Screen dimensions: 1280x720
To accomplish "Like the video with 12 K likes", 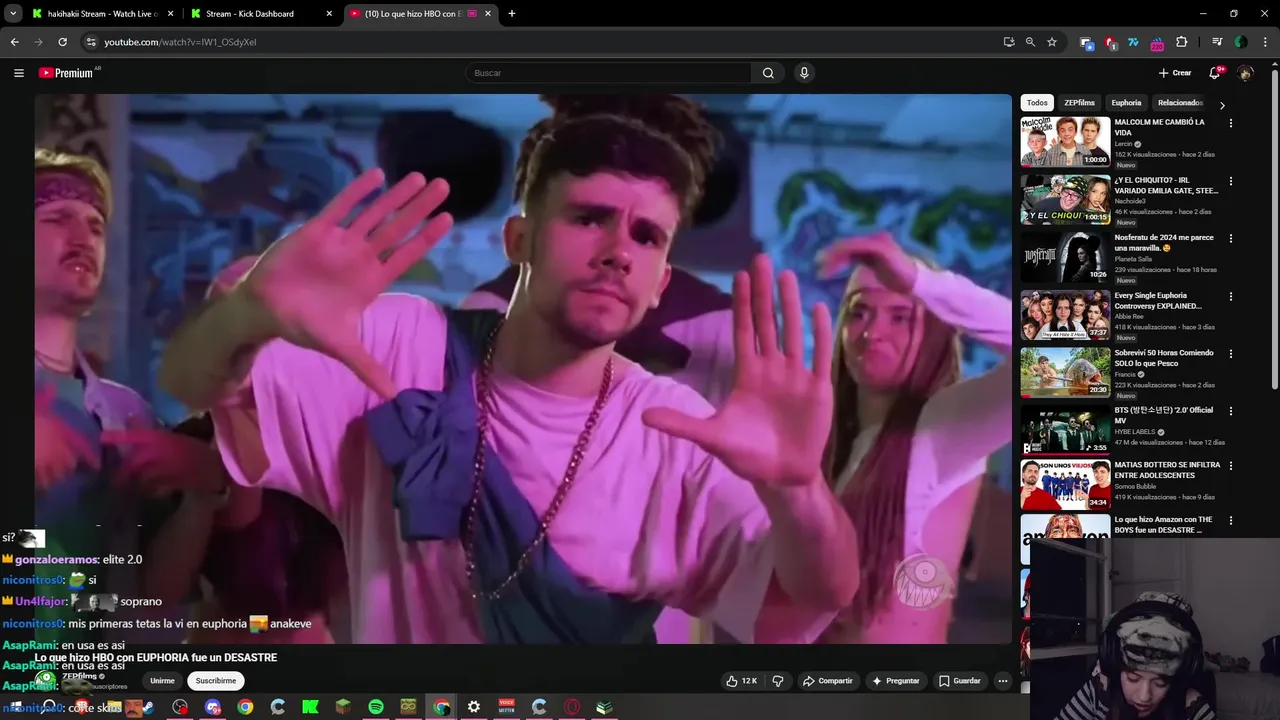I will [741, 681].
